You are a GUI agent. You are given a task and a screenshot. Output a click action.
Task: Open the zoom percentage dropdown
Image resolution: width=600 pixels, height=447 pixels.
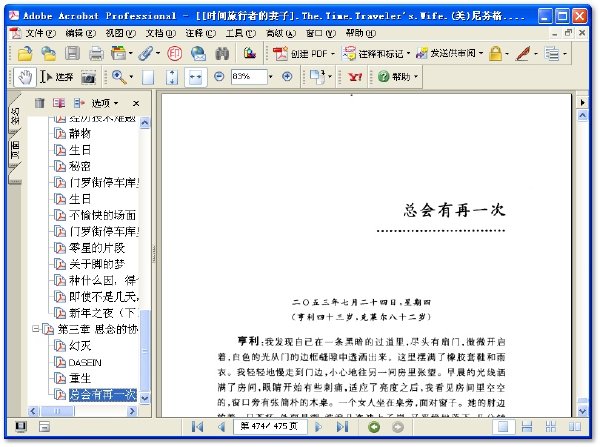271,77
